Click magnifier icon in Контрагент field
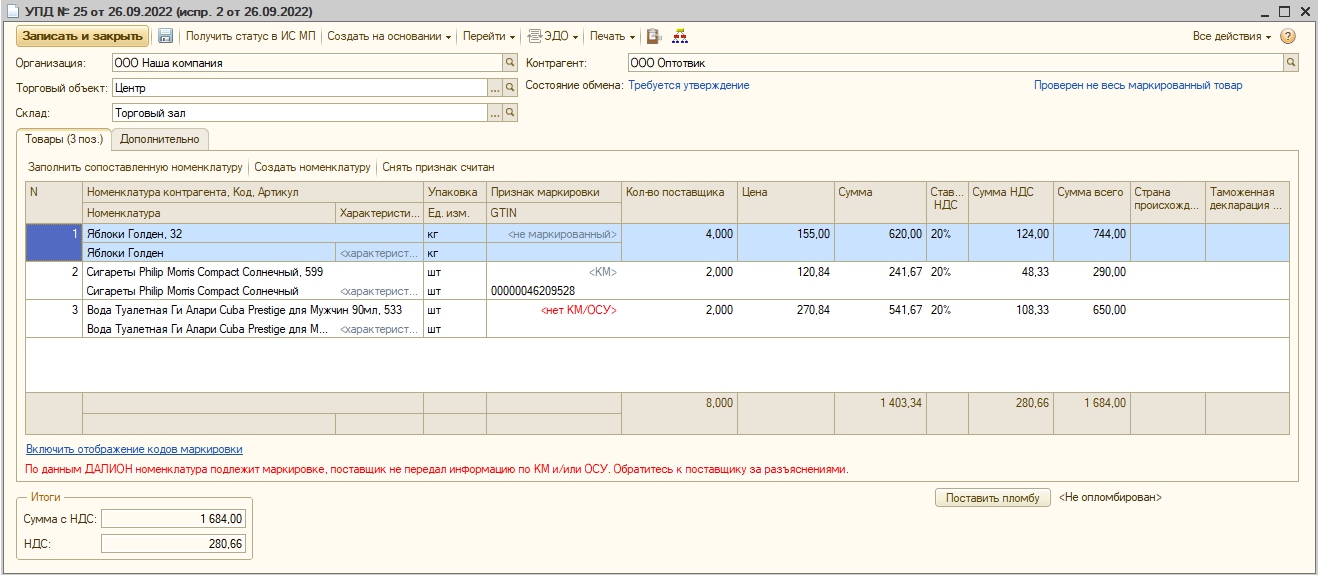1318x575 pixels. 1291,63
